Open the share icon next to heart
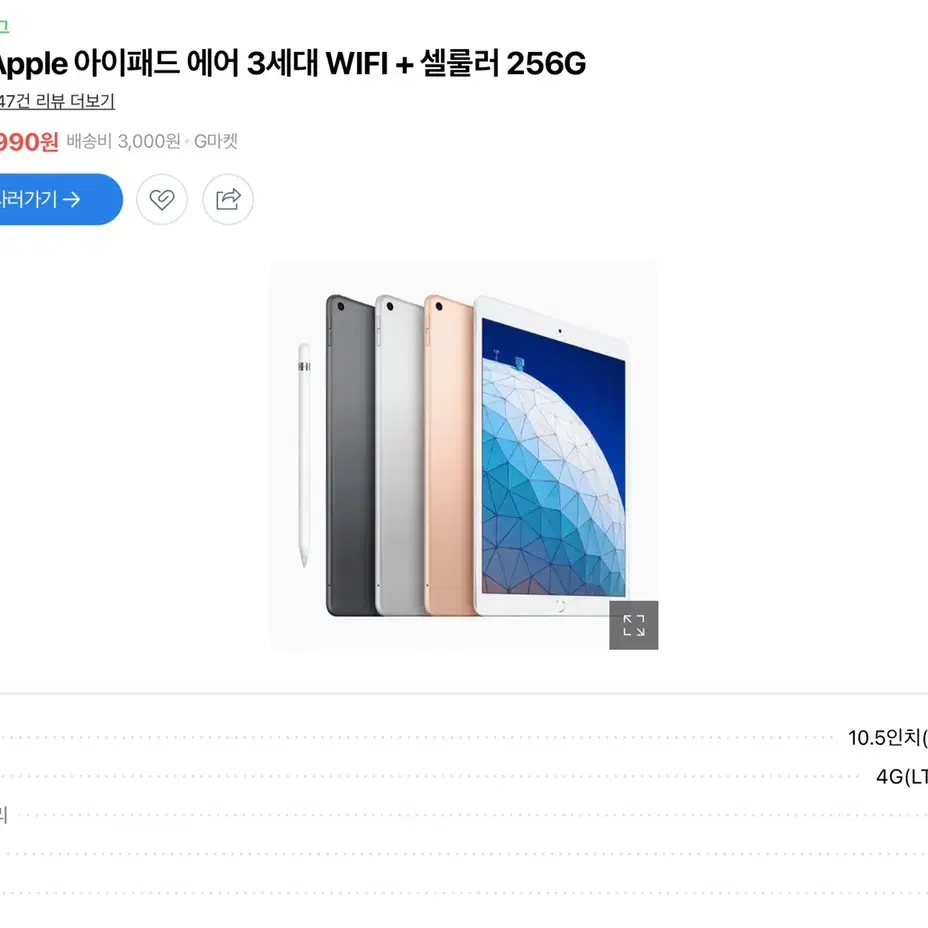 pos(228,199)
